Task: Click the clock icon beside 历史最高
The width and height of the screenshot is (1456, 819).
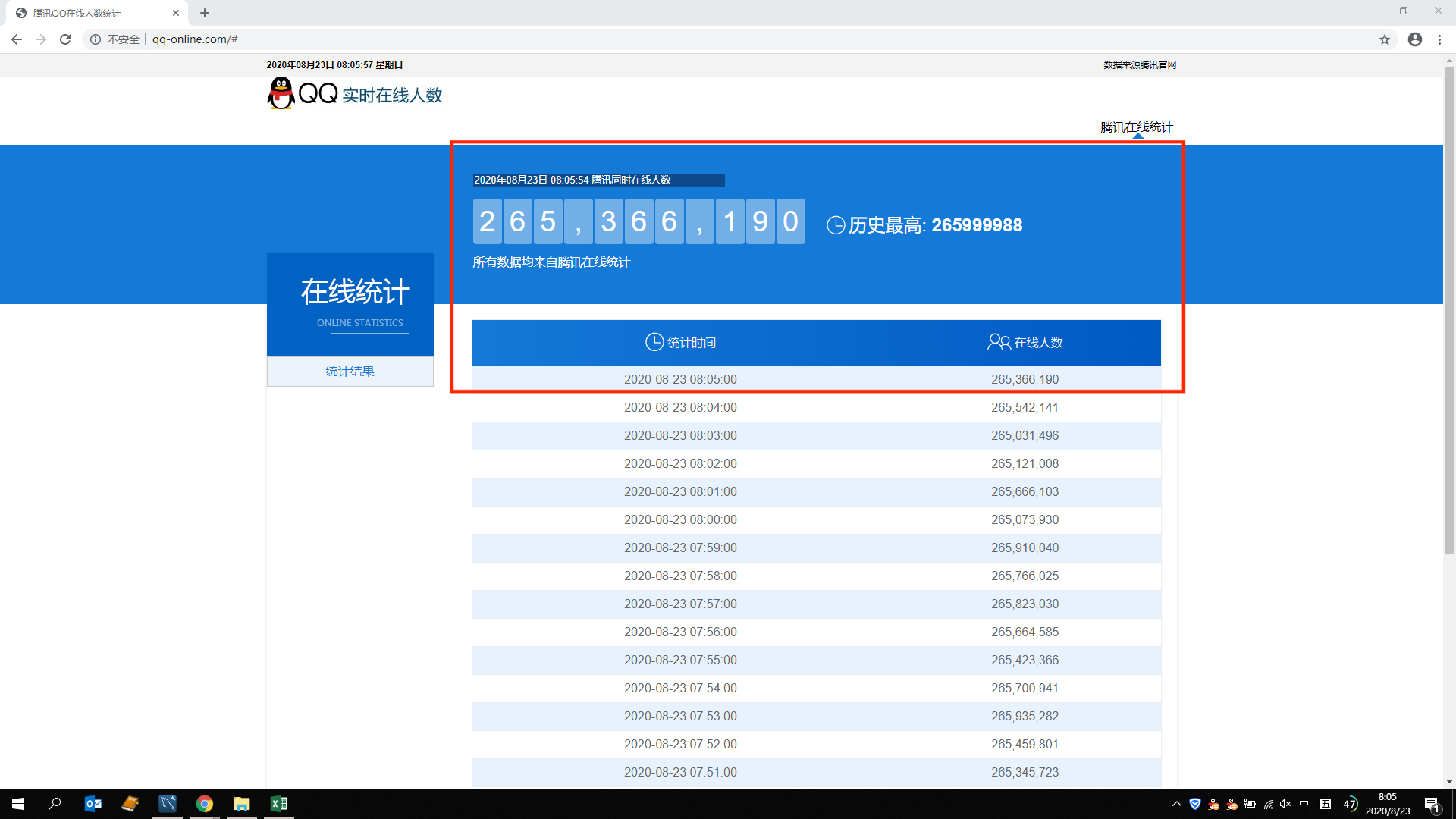Action: pyautogui.click(x=836, y=225)
